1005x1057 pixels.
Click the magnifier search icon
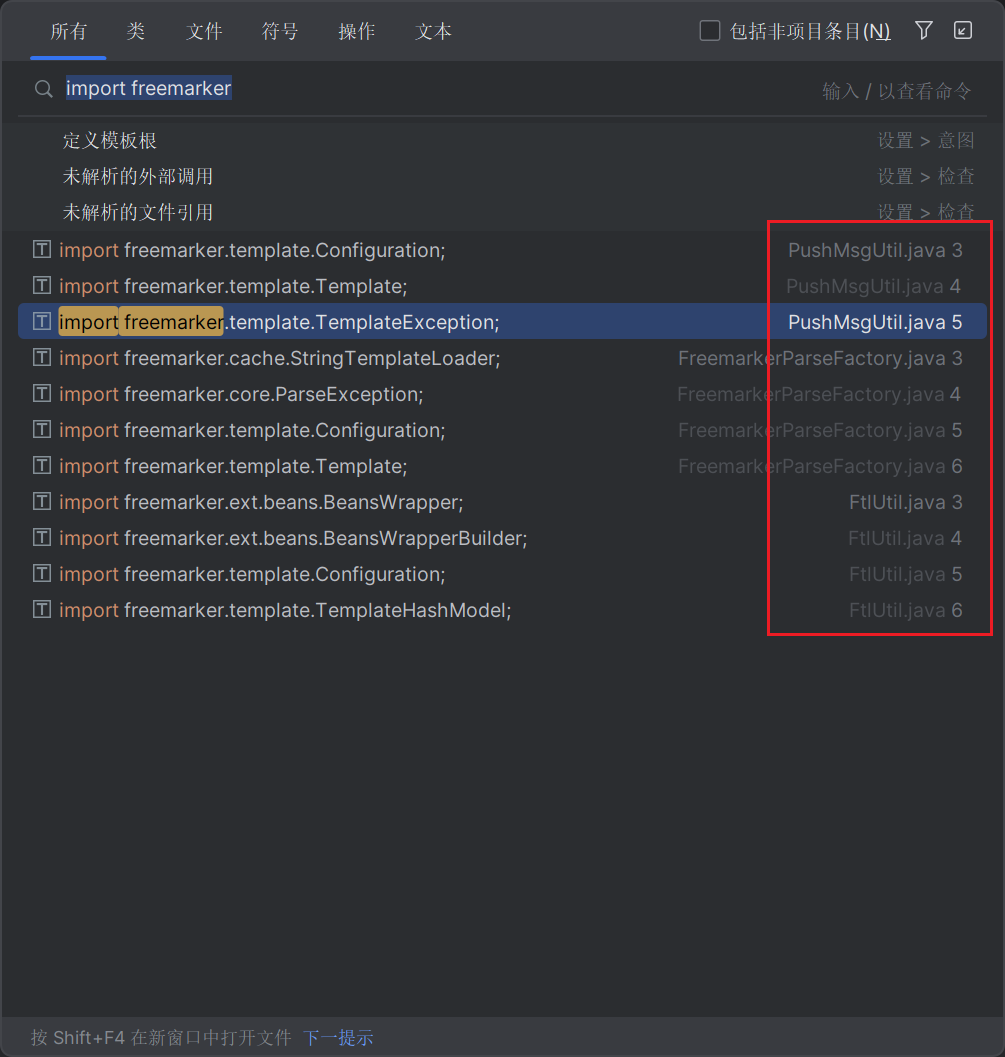(x=43, y=89)
